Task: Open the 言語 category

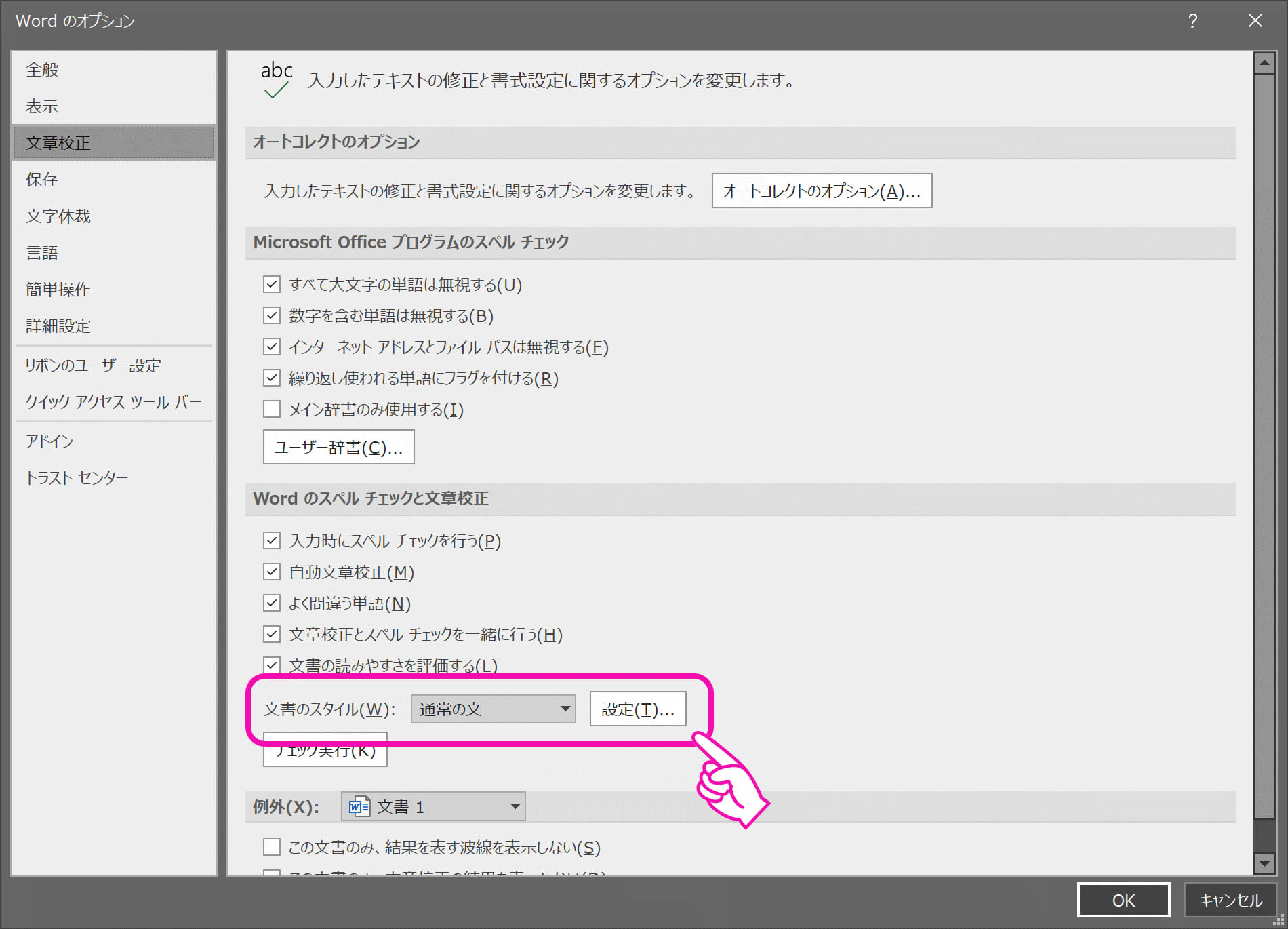Action: pyautogui.click(x=113, y=253)
